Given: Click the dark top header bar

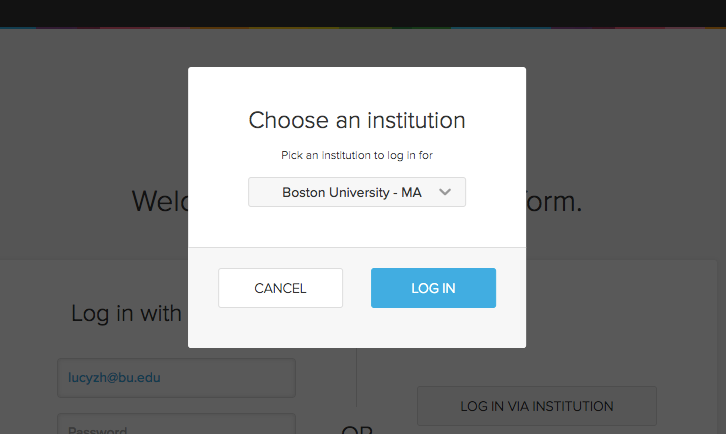Looking at the screenshot, I should pyautogui.click(x=363, y=12).
